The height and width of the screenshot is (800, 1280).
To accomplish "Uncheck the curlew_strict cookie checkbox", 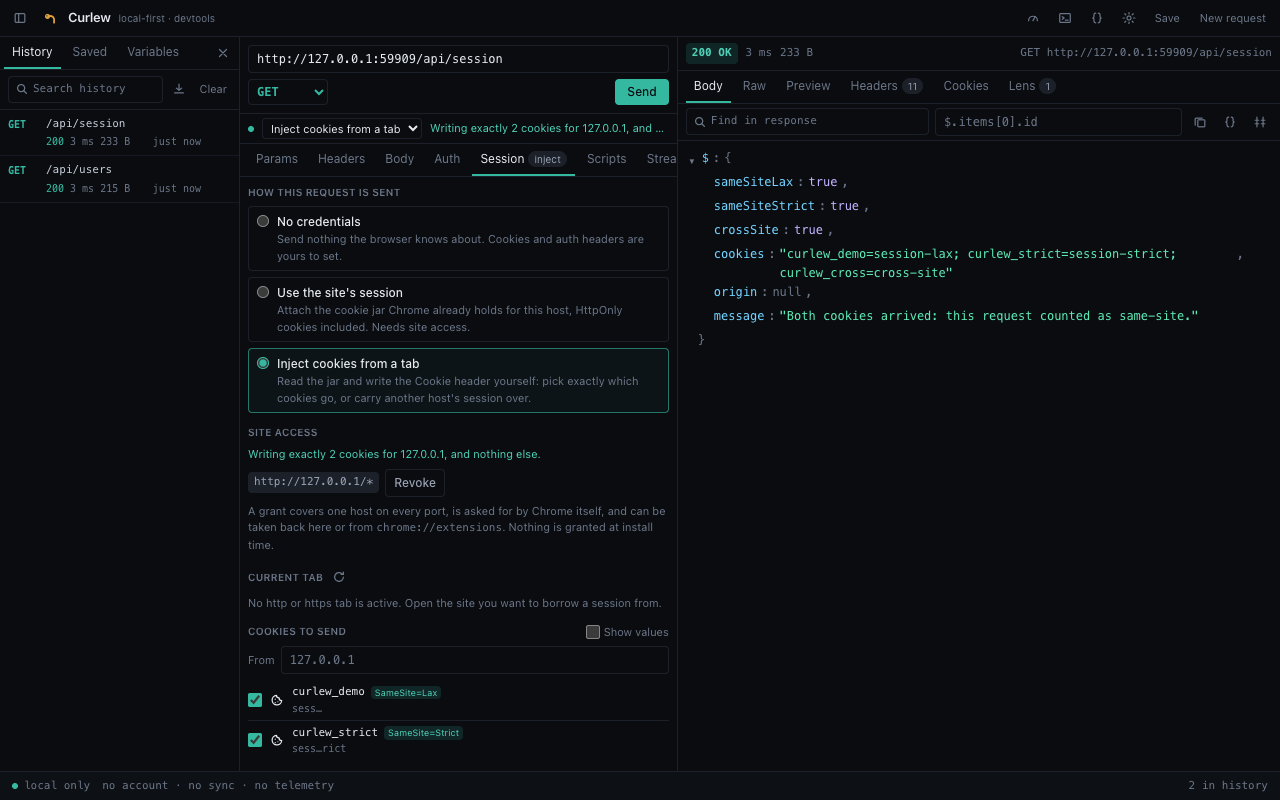I will coord(255,740).
